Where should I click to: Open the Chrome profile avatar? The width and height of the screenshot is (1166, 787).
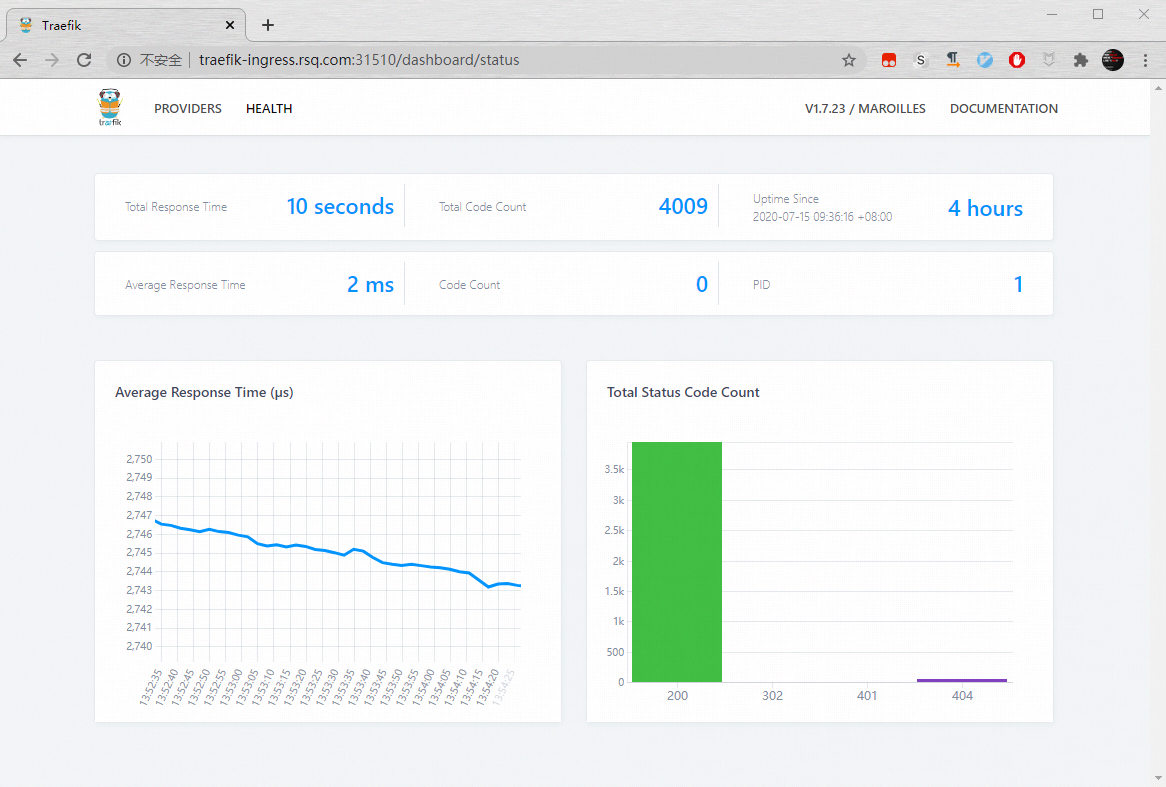pyautogui.click(x=1112, y=60)
